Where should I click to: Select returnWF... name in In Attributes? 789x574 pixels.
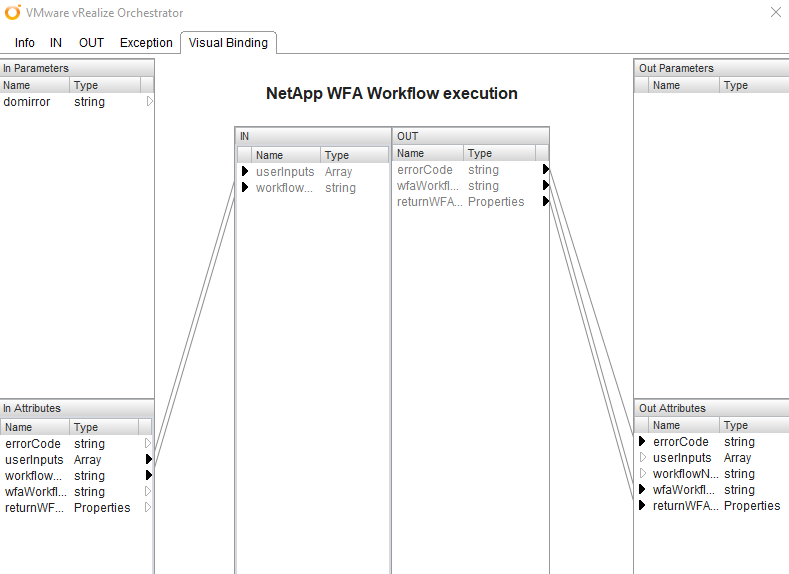click(34, 508)
